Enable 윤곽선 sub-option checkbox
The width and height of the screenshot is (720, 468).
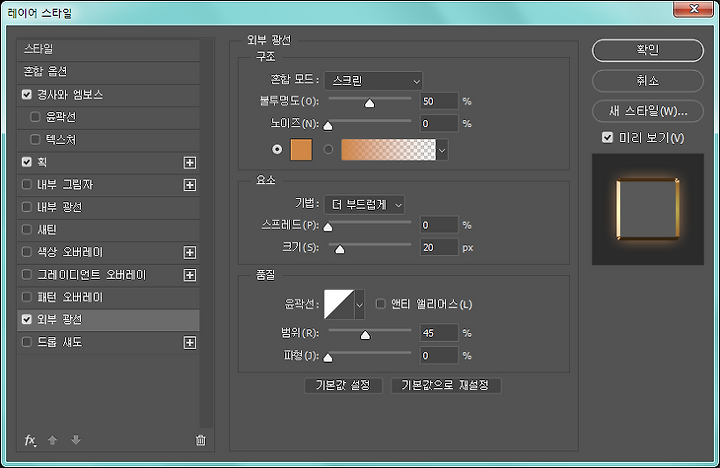(x=35, y=117)
